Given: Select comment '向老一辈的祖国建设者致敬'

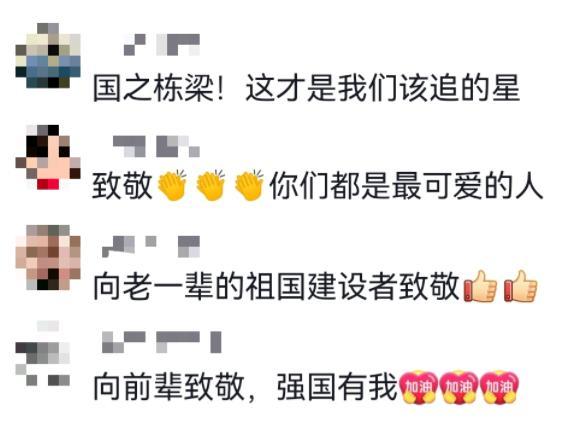Looking at the screenshot, I should (x=276, y=286).
